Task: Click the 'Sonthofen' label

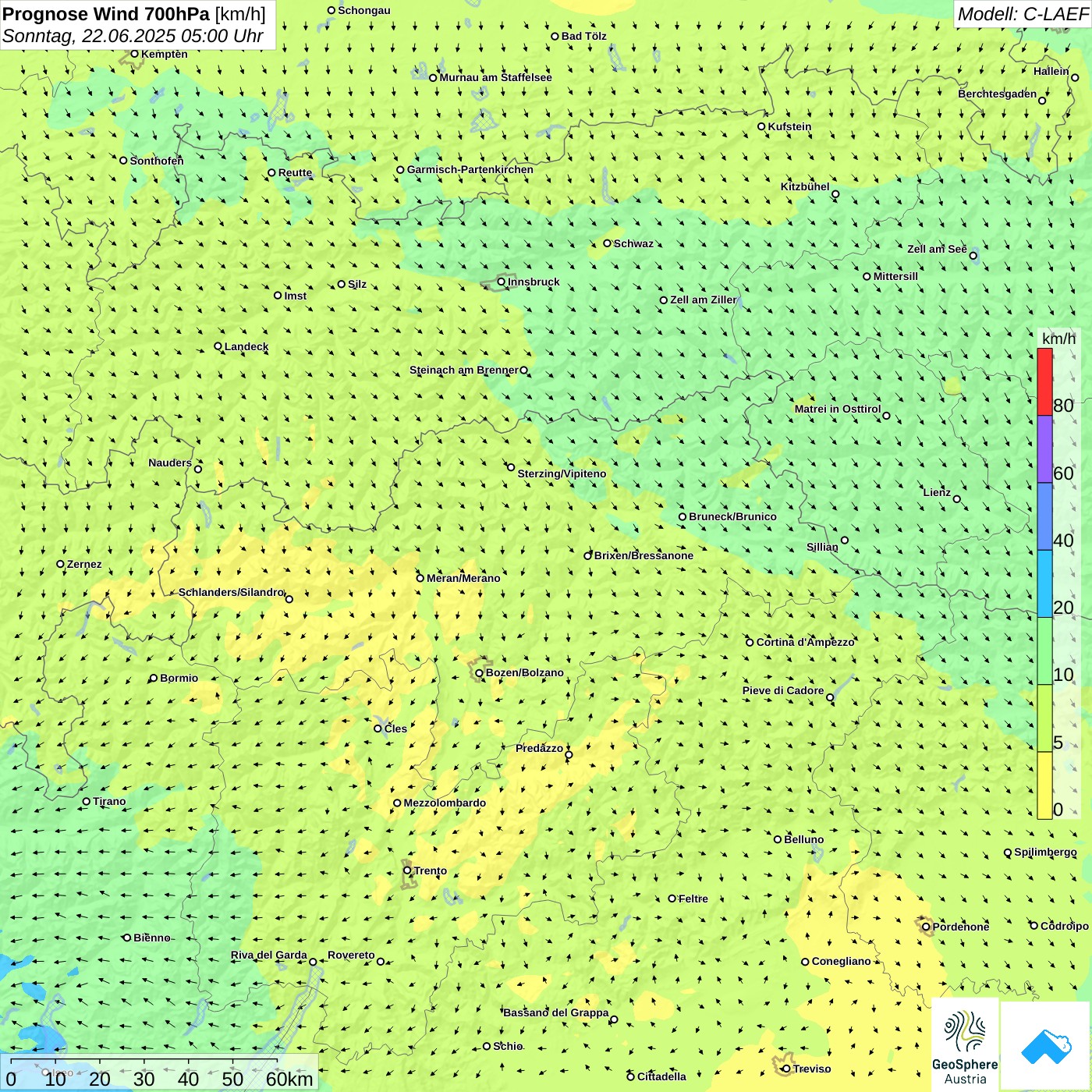Action: [x=157, y=161]
